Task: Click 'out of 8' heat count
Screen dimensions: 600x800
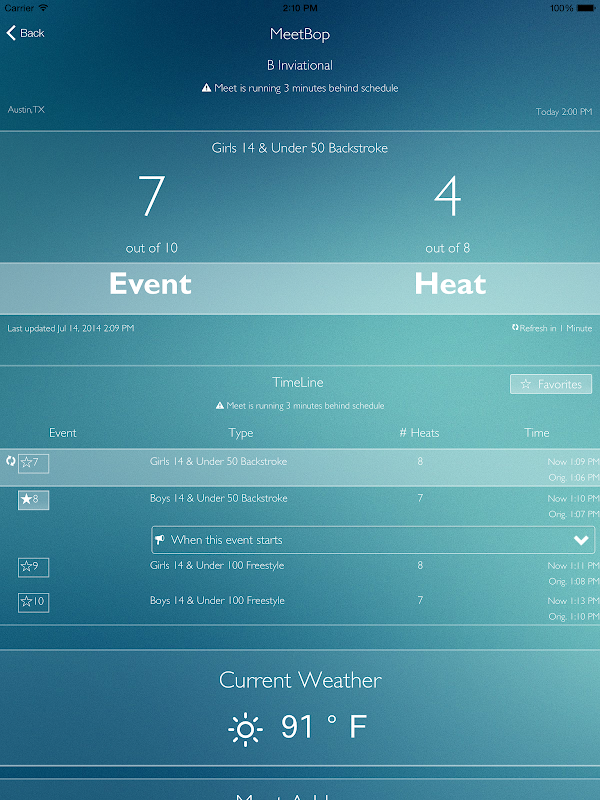Action: [x=447, y=248]
